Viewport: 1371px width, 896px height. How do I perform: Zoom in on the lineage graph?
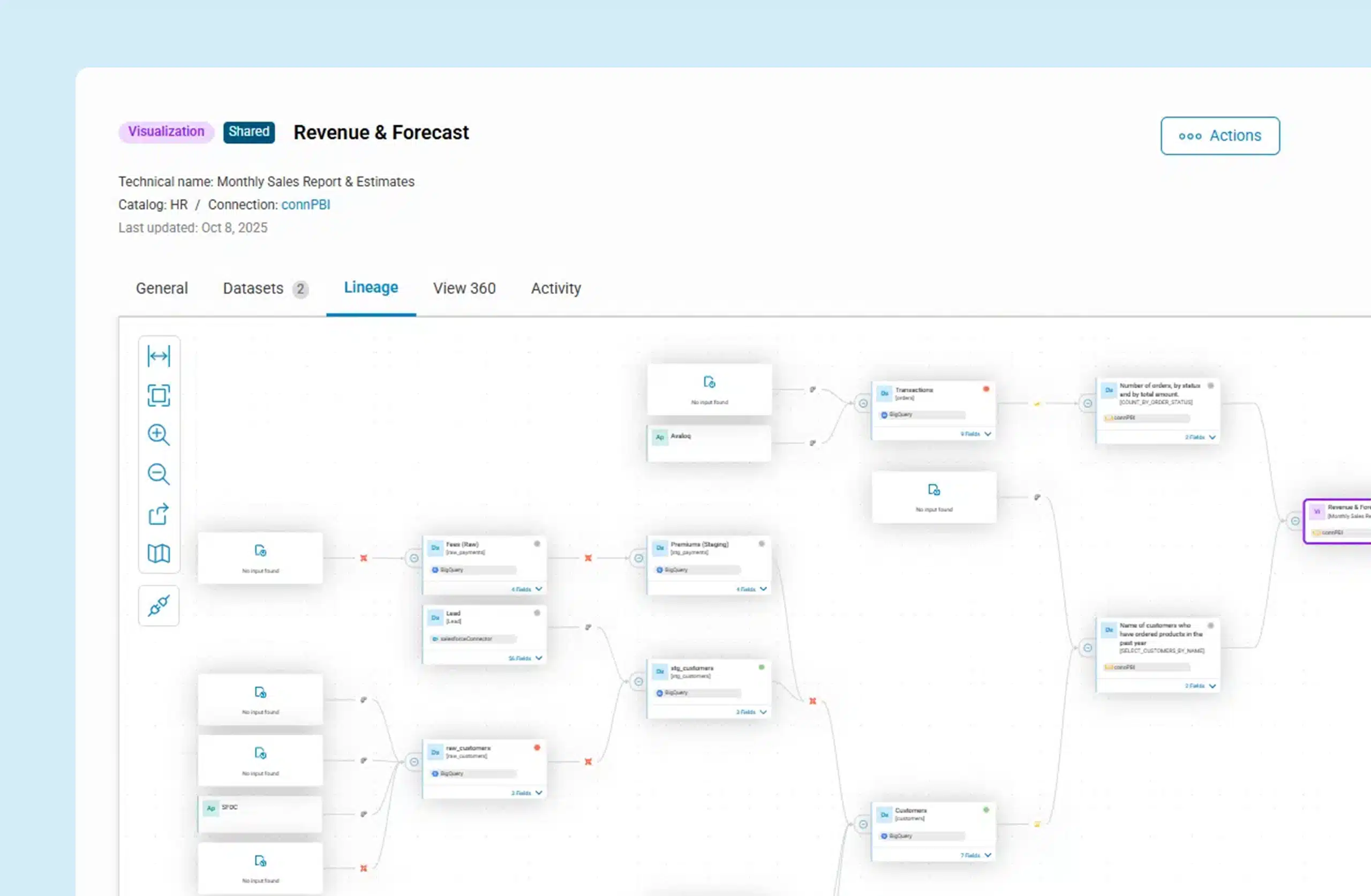(159, 435)
